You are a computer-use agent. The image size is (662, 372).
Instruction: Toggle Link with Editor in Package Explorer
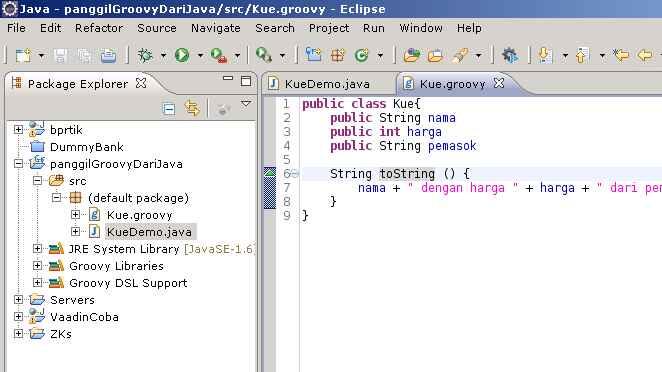[192, 109]
